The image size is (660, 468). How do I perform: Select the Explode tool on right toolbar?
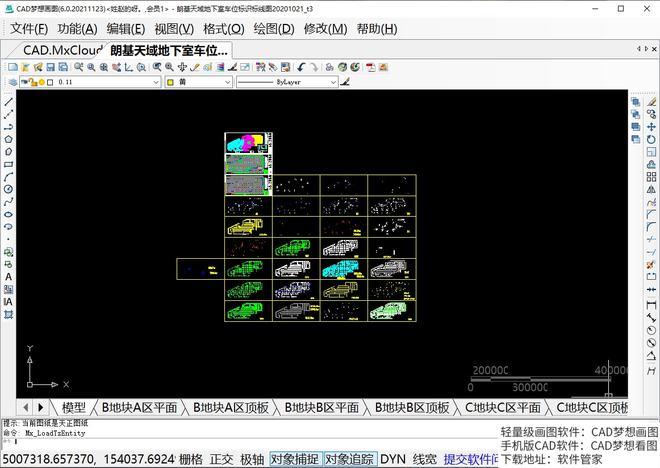click(651, 264)
